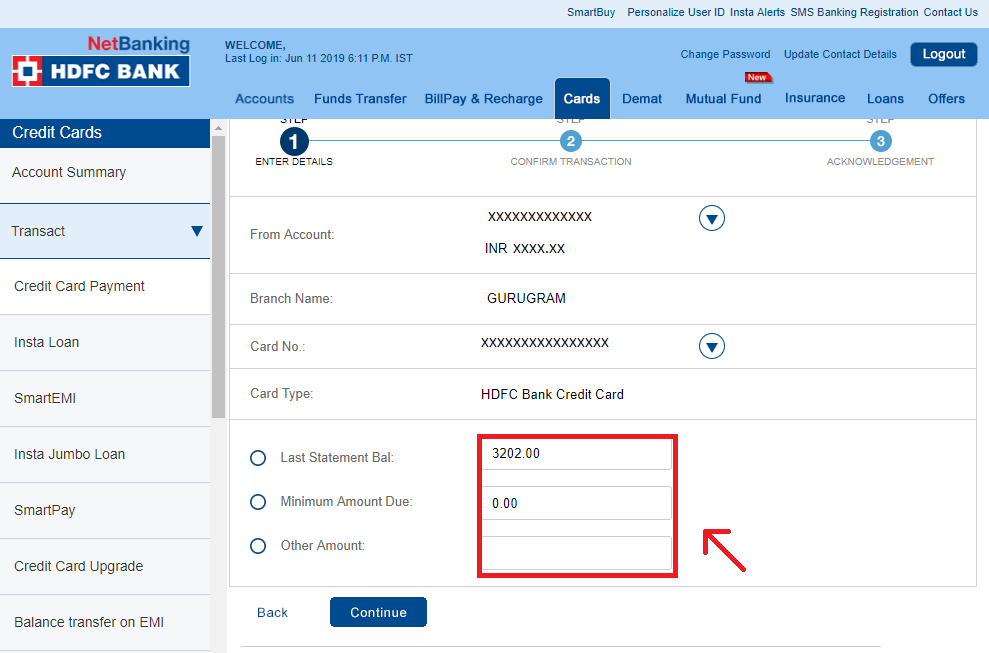Click the Credit Cards sidebar header

point(105,132)
